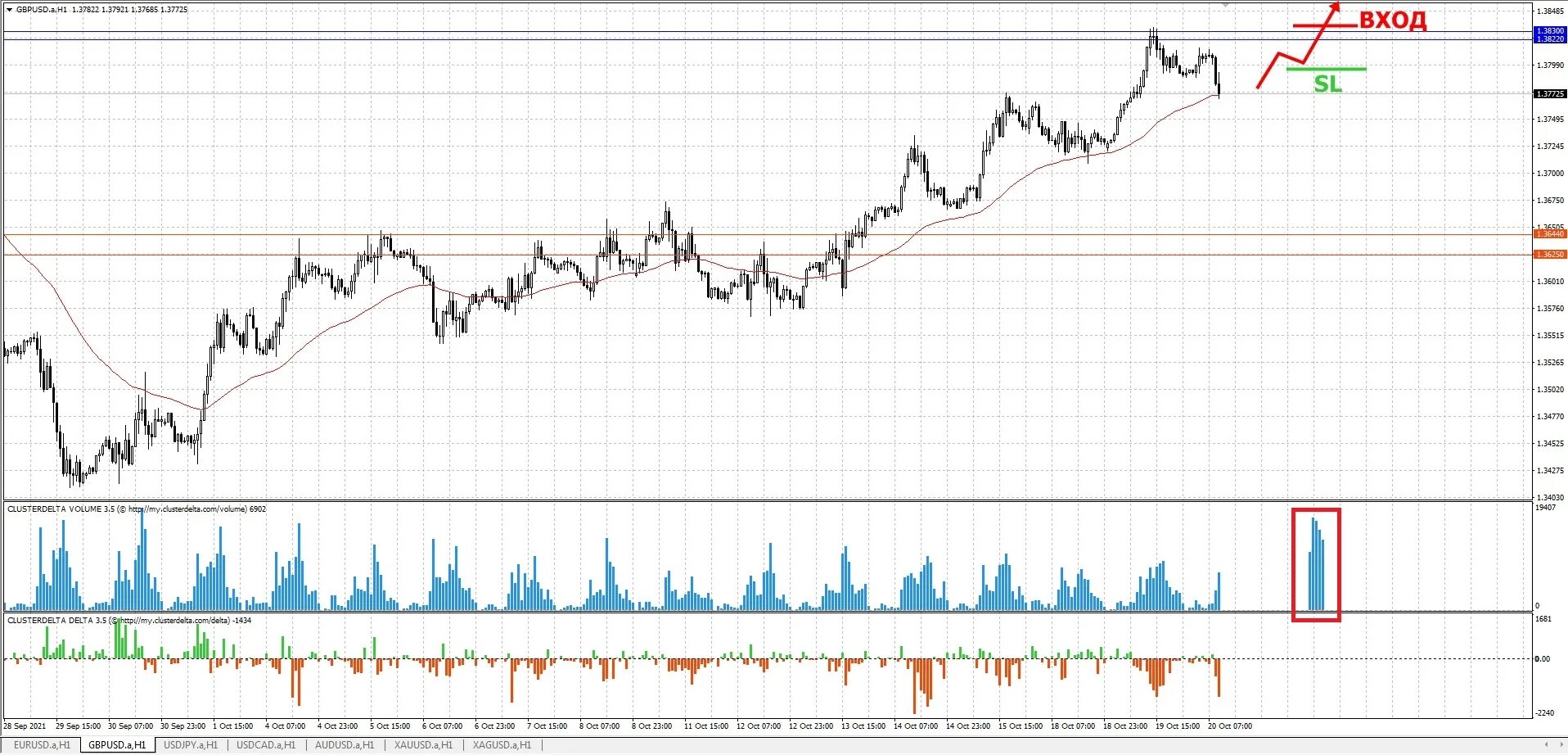Click the OHLC values 1.37822 1.37921 1.37685 1.37725

point(129,10)
